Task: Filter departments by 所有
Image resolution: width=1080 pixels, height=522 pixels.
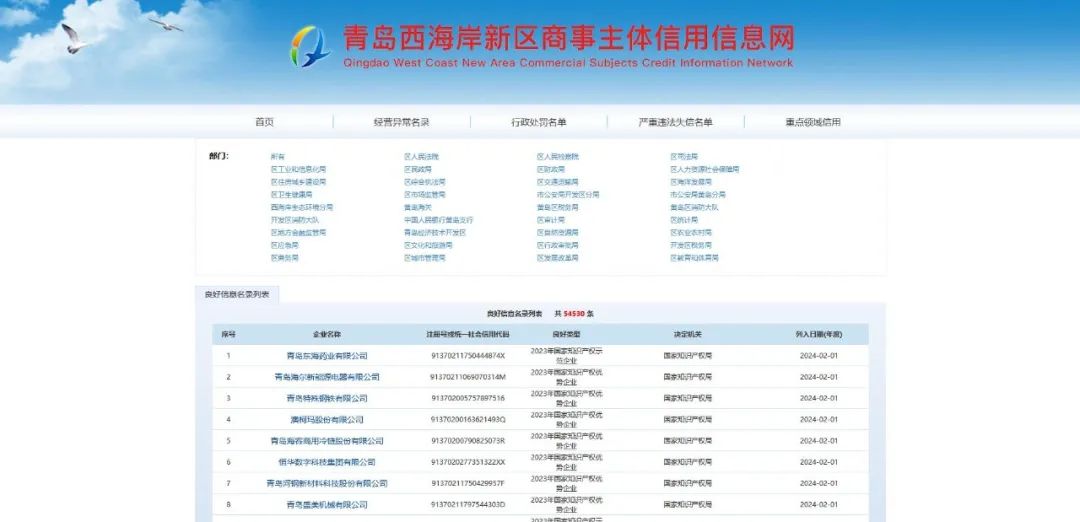Action: click(x=277, y=157)
